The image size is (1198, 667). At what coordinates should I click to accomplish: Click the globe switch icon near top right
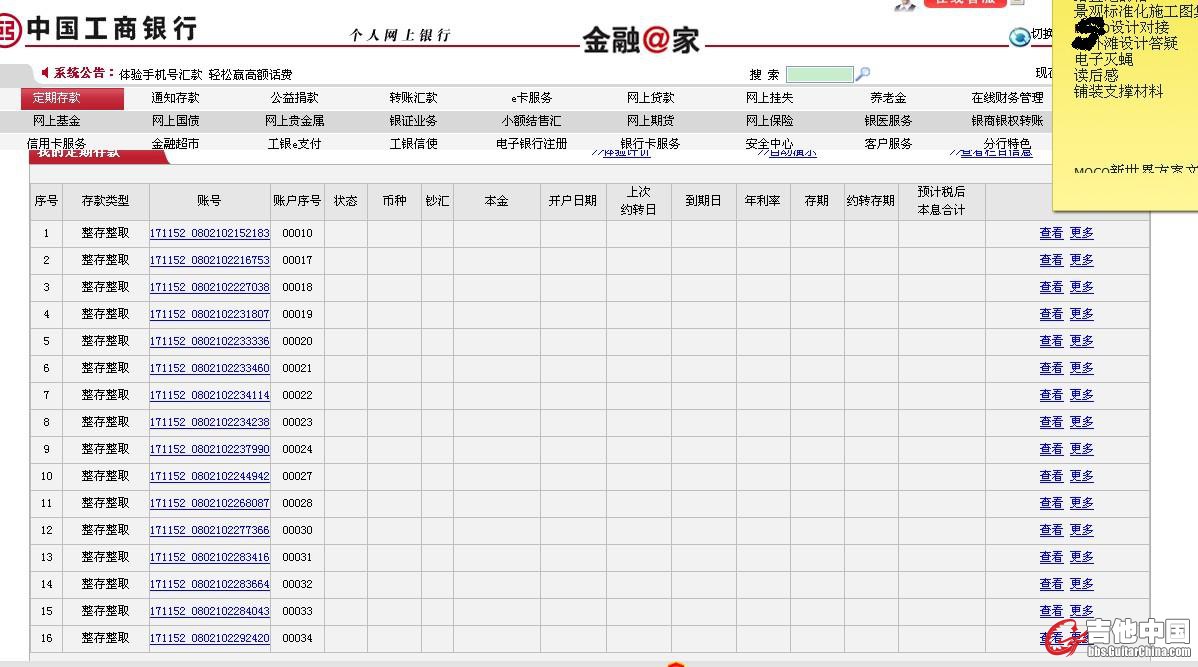pyautogui.click(x=1019, y=37)
